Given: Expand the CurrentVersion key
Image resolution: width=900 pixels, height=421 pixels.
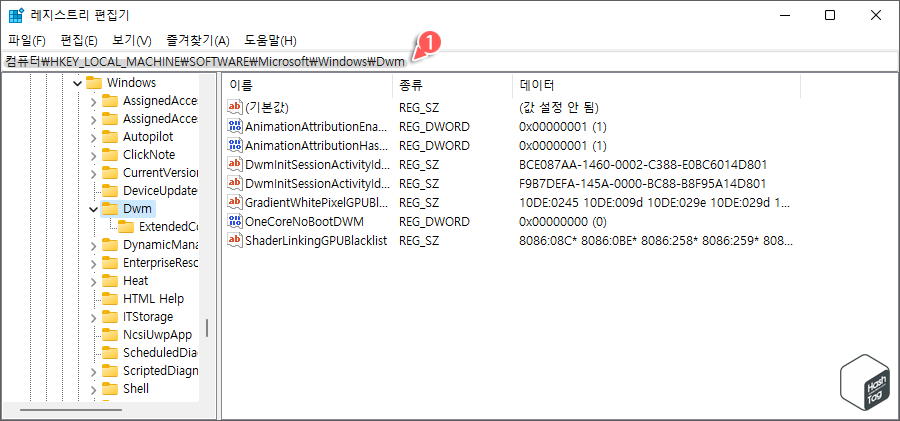Looking at the screenshot, I should pos(94,173).
